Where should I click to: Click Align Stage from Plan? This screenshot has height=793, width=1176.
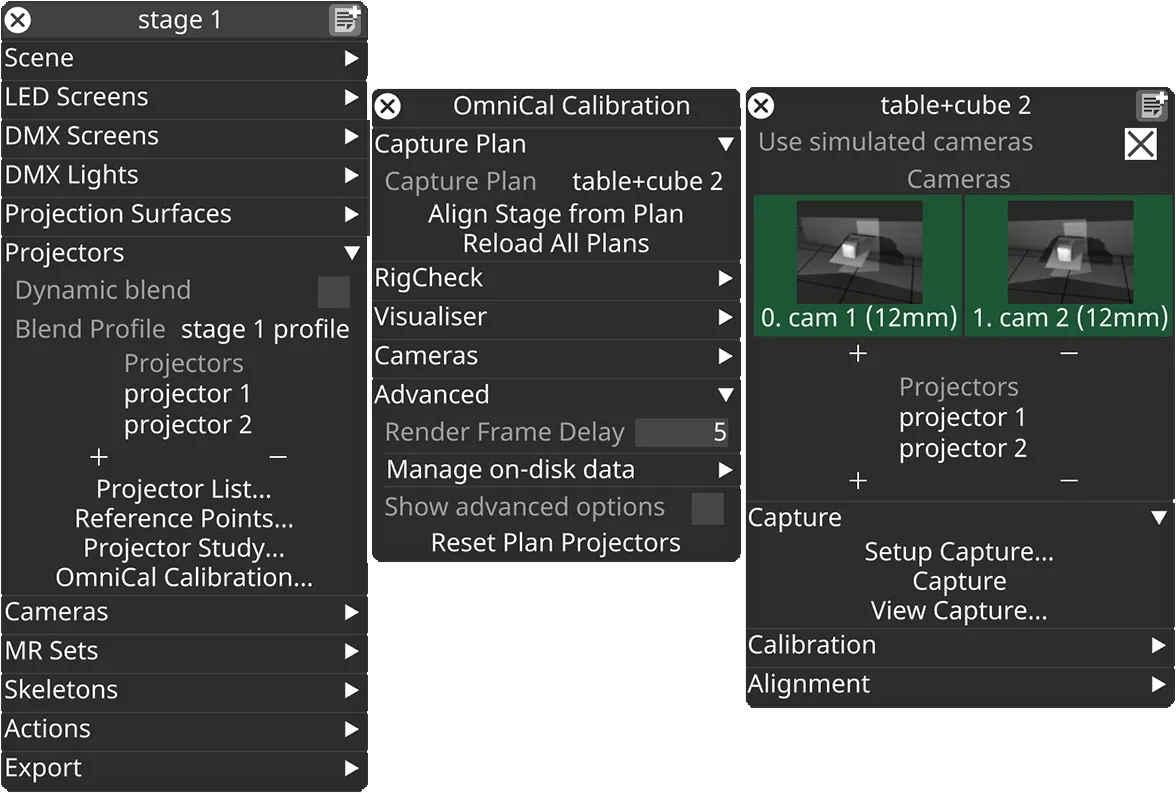pyautogui.click(x=556, y=214)
